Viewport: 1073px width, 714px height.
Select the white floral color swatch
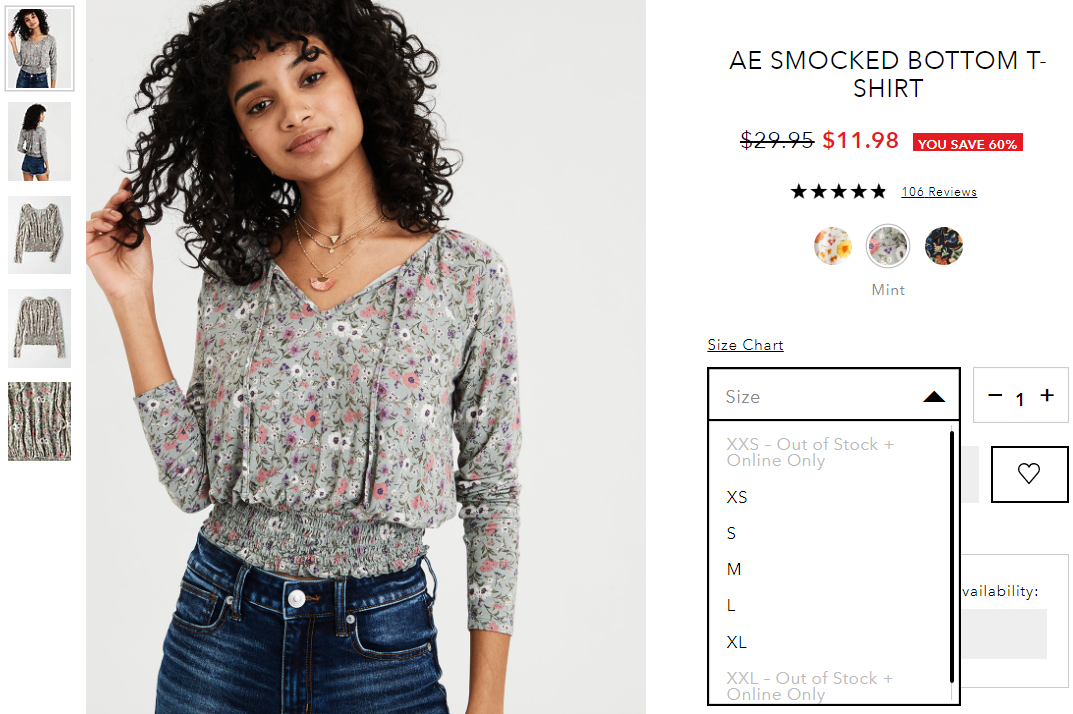click(x=832, y=246)
